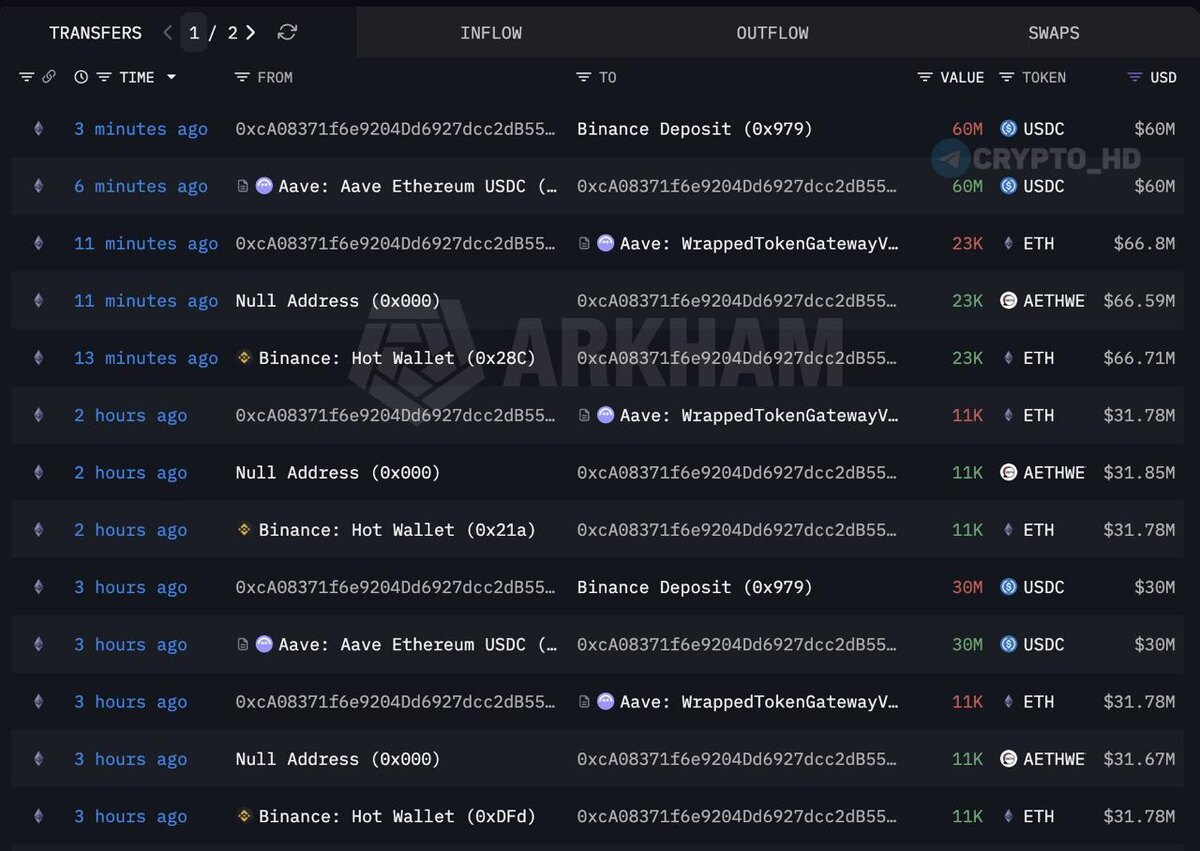Open Null Address (0x000) in the $31.67M row

pos(338,759)
